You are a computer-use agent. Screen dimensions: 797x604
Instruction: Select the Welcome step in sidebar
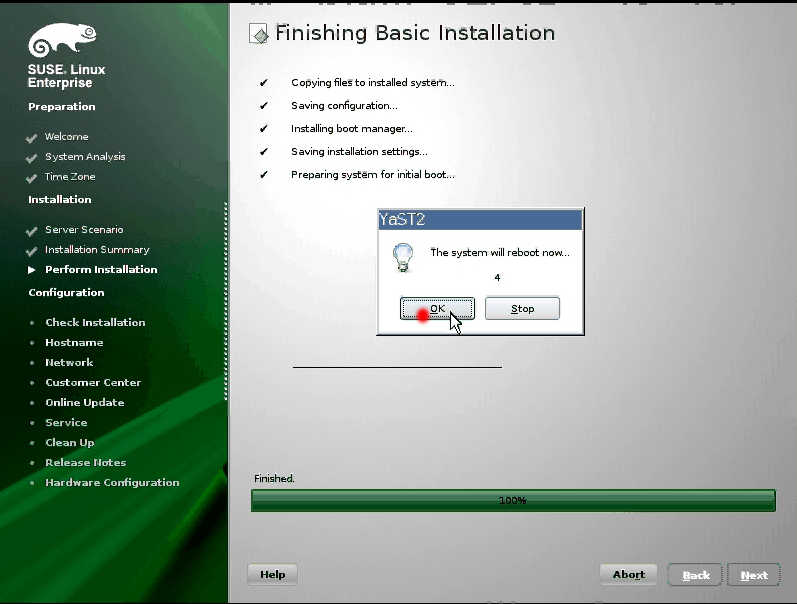click(67, 136)
